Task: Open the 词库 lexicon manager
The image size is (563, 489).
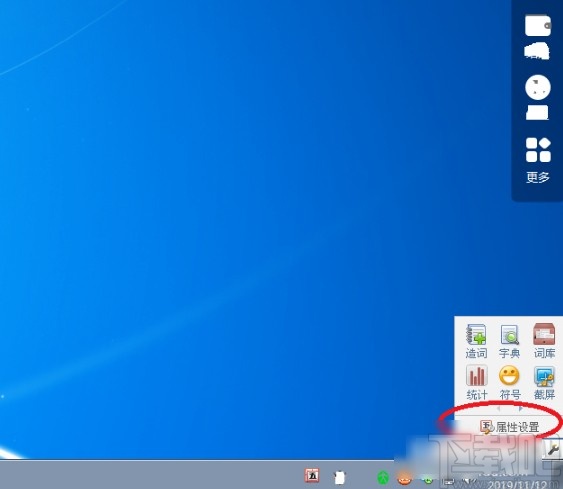Action: point(544,341)
